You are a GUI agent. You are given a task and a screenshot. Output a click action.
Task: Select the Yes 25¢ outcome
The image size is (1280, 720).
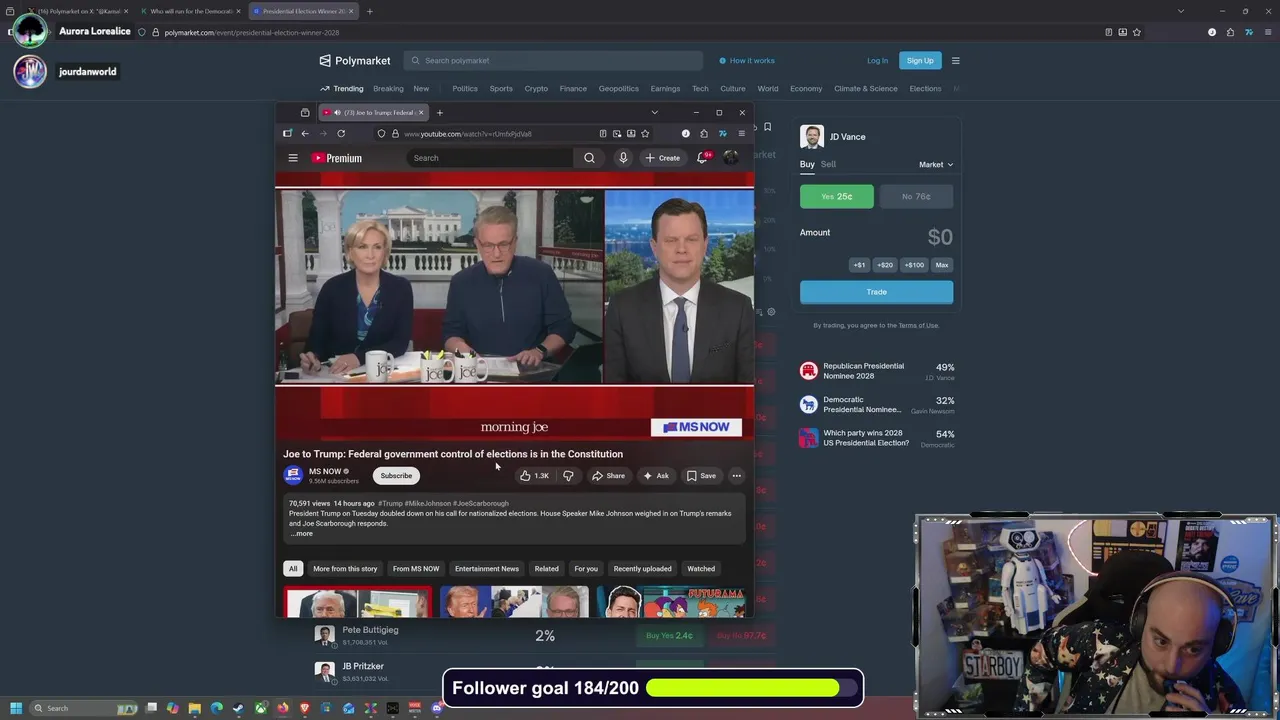[837, 196]
